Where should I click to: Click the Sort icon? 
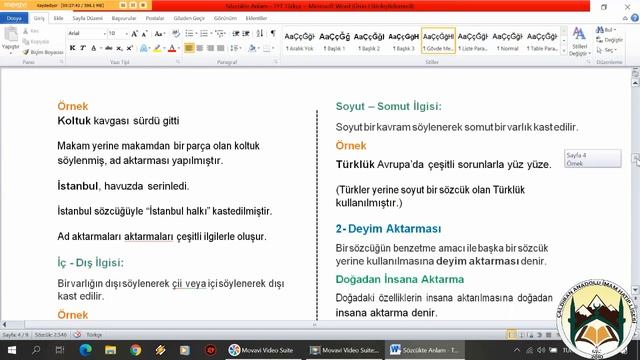[260, 33]
